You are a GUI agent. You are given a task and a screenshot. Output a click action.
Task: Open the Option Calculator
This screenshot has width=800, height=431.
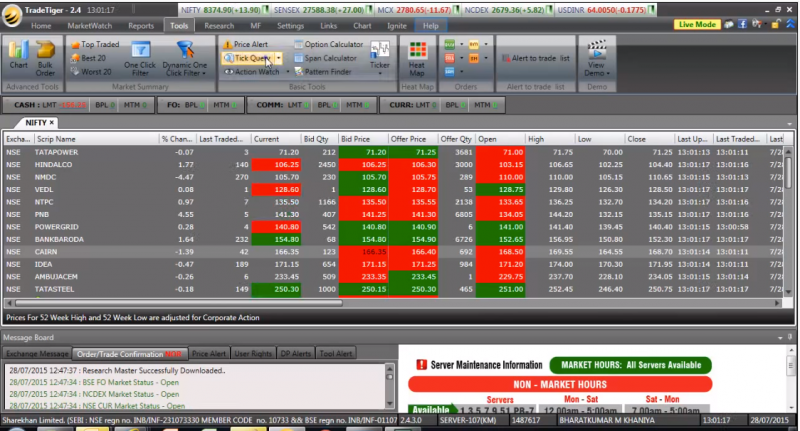click(329, 44)
